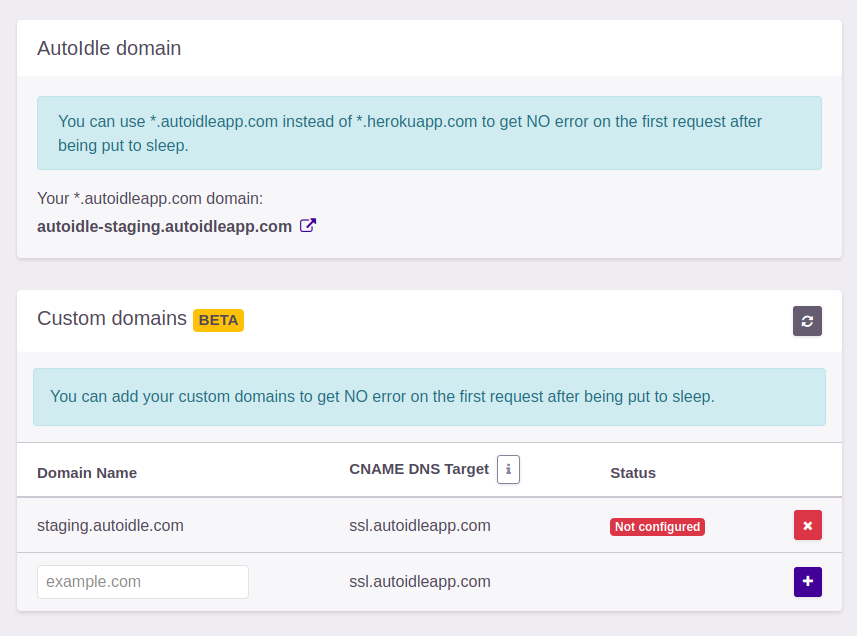Click the *.autoidleapp.com notice banner
Viewport: 857px width, 636px height.
pos(430,132)
